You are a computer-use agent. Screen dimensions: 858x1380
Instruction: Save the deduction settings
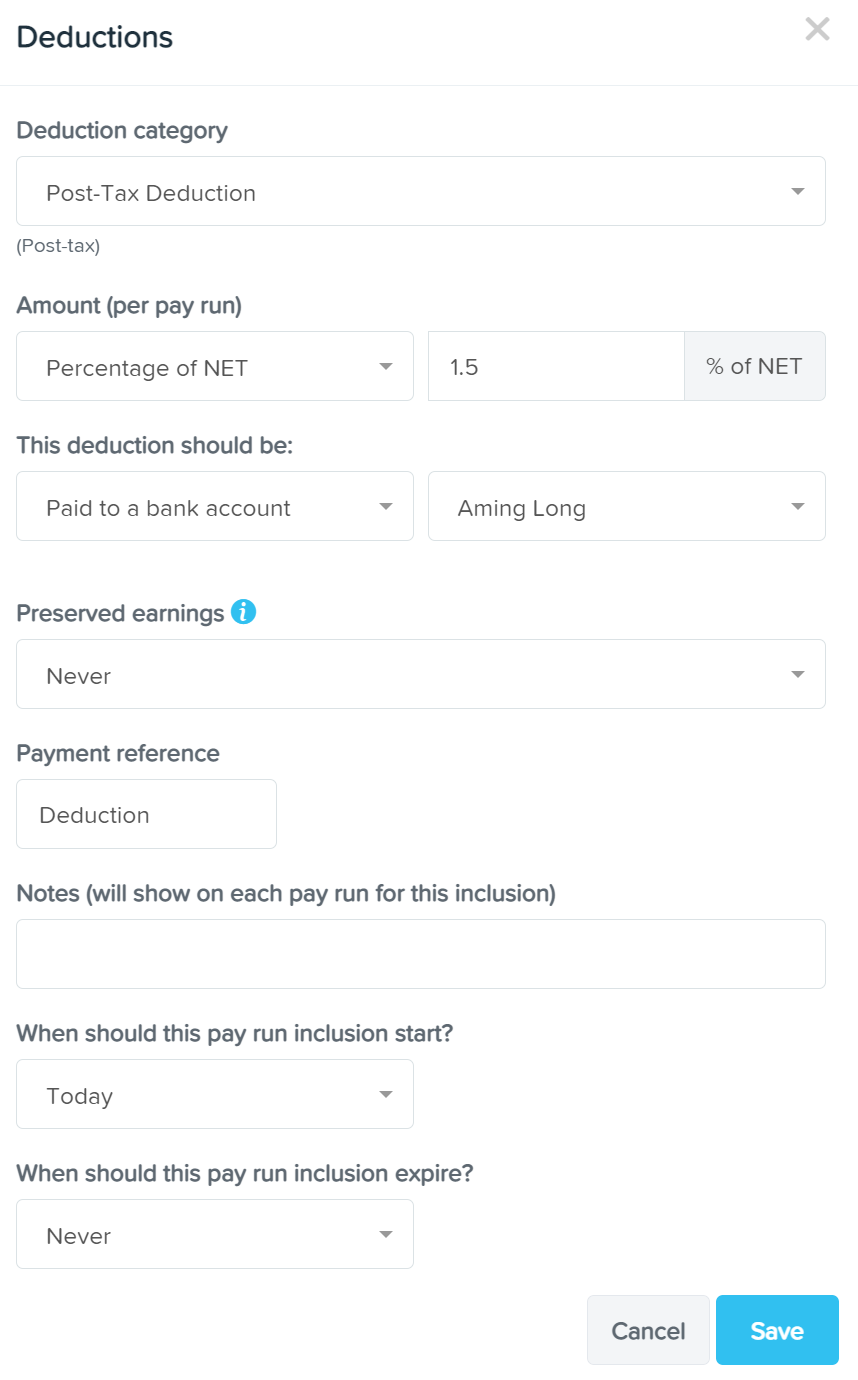pos(777,1330)
